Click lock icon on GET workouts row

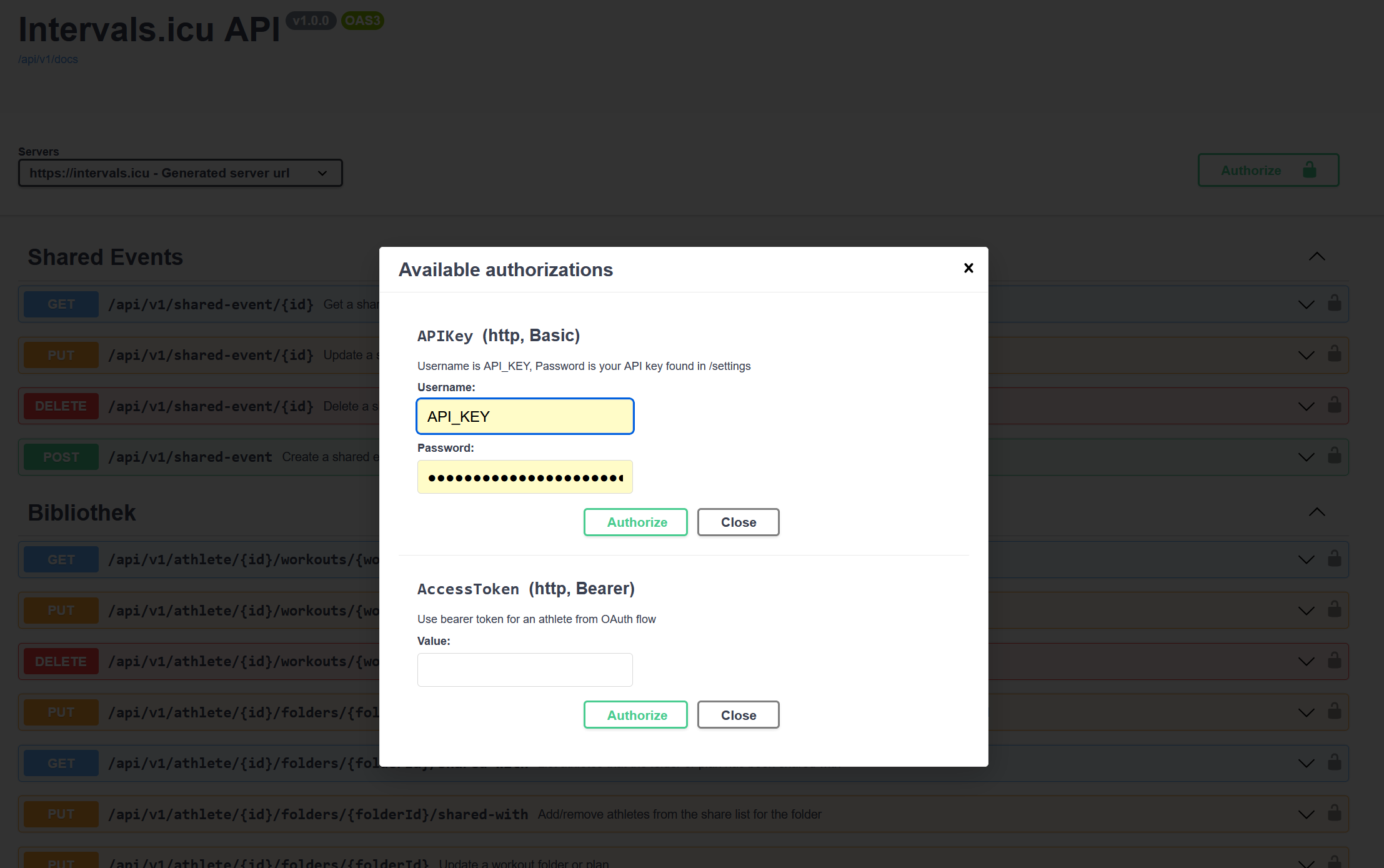point(1335,558)
